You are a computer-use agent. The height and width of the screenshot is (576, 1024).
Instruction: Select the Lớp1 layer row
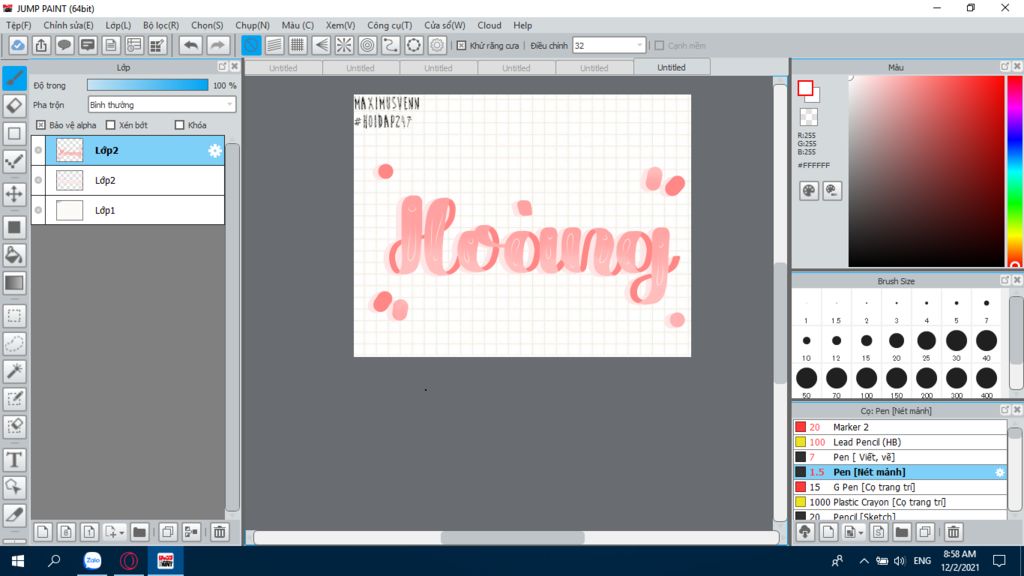click(x=128, y=210)
